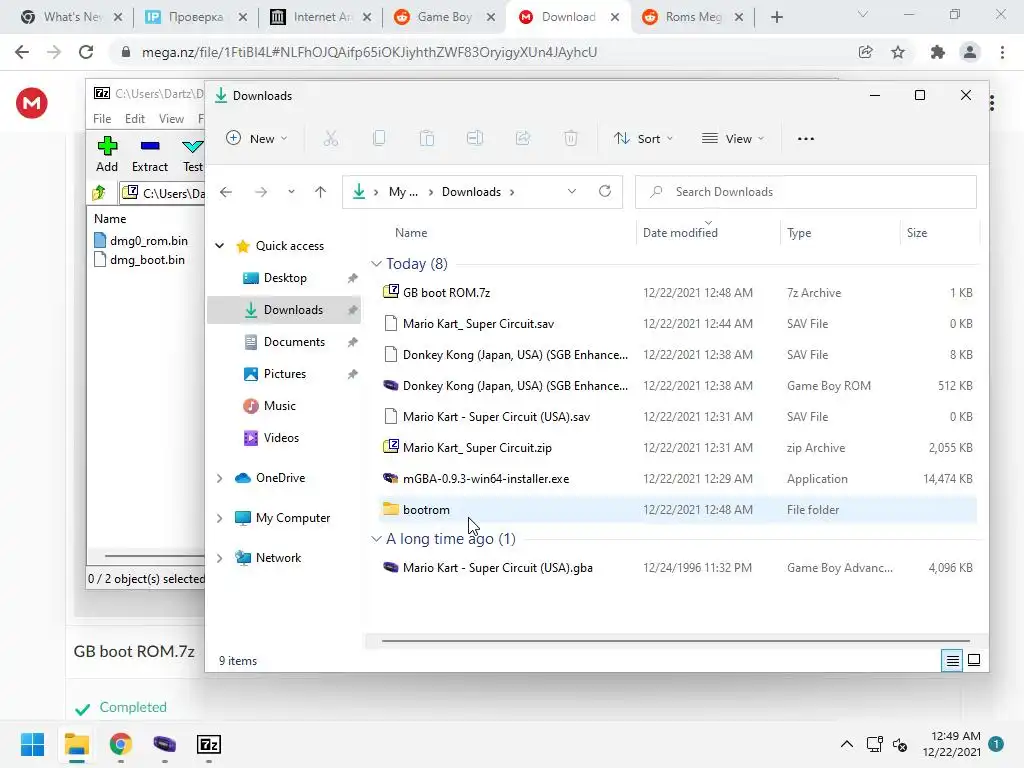Screen dimensions: 1024x768
Task: Click the Downloads breadcrumb in the address bar
Action: [472, 192]
